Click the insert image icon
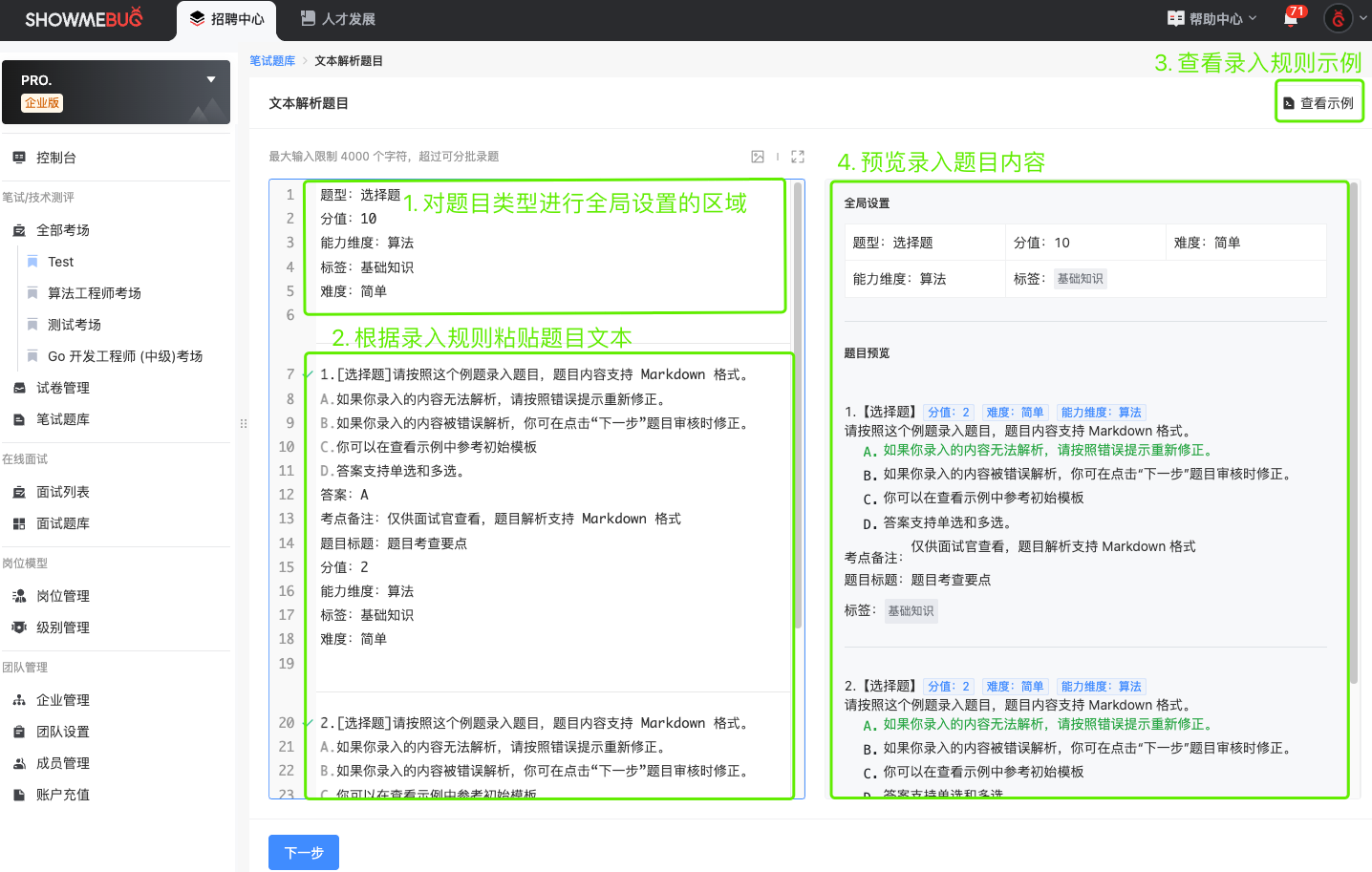 tap(758, 157)
